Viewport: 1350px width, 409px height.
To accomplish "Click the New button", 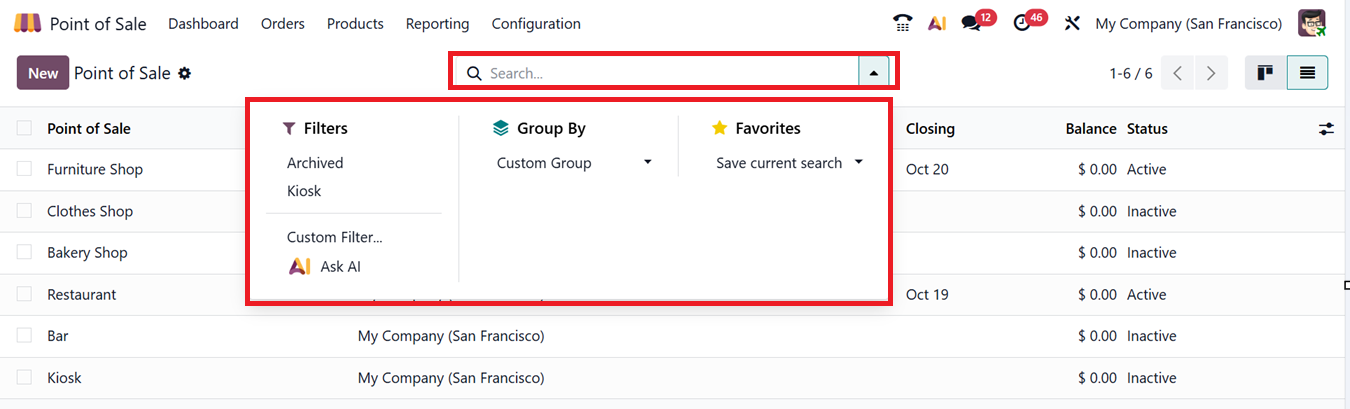I will (x=43, y=73).
